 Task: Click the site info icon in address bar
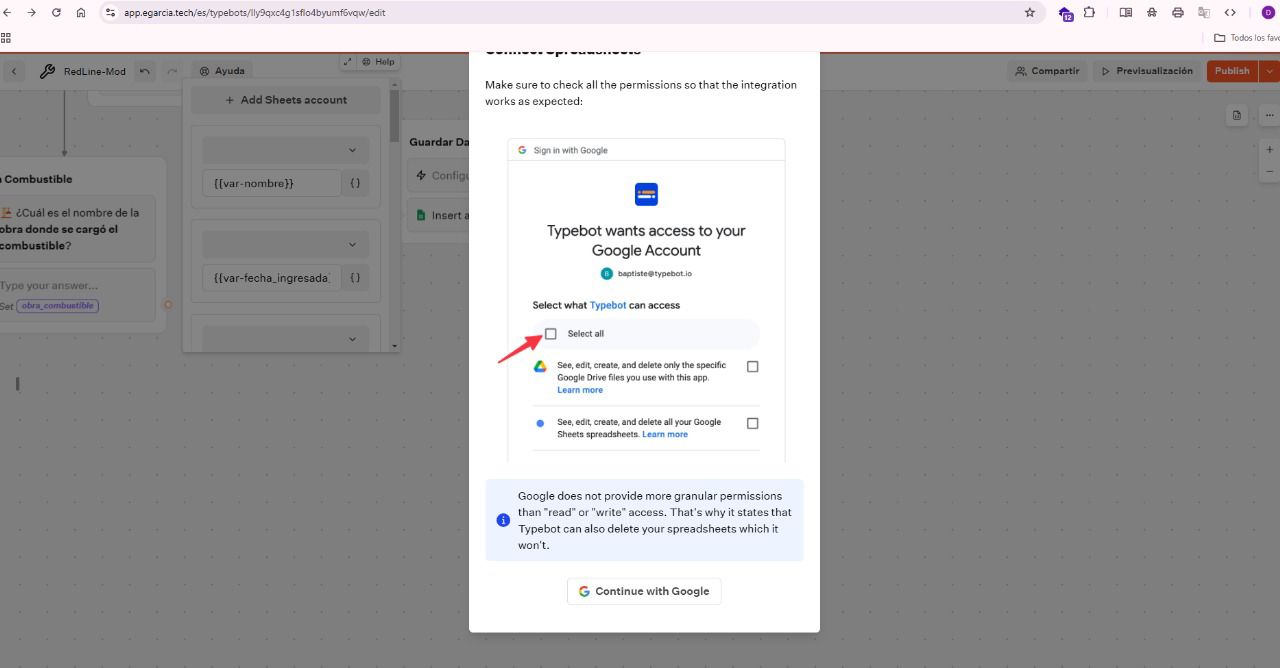tap(110, 13)
